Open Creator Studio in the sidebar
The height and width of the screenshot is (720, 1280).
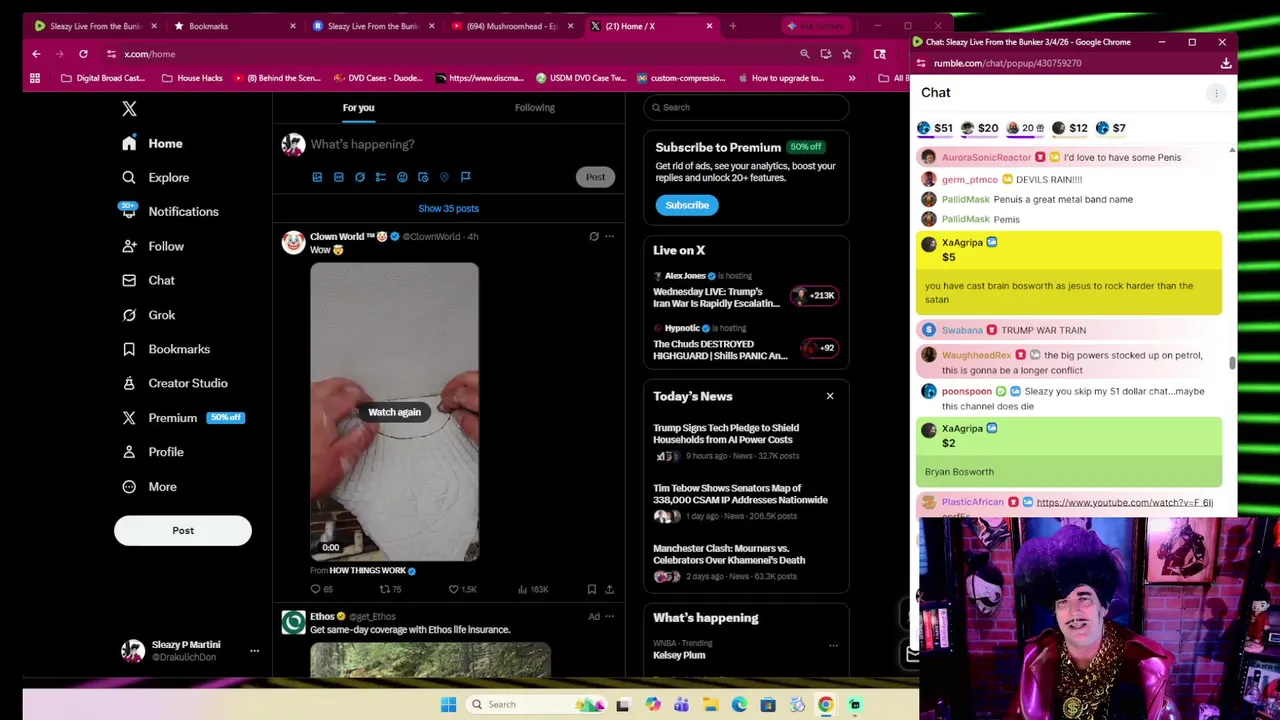tap(175, 383)
